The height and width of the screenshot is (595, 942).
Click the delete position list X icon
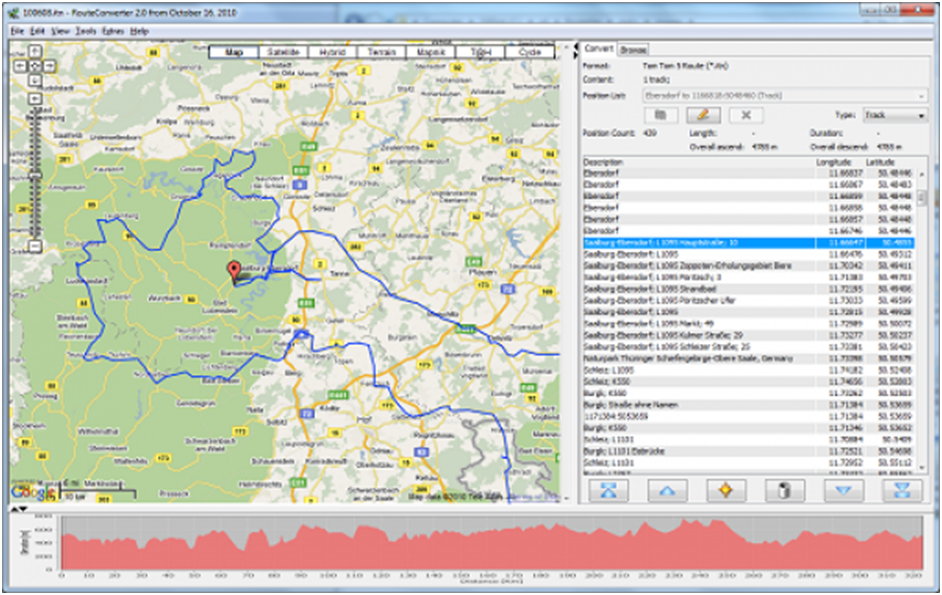(746, 114)
